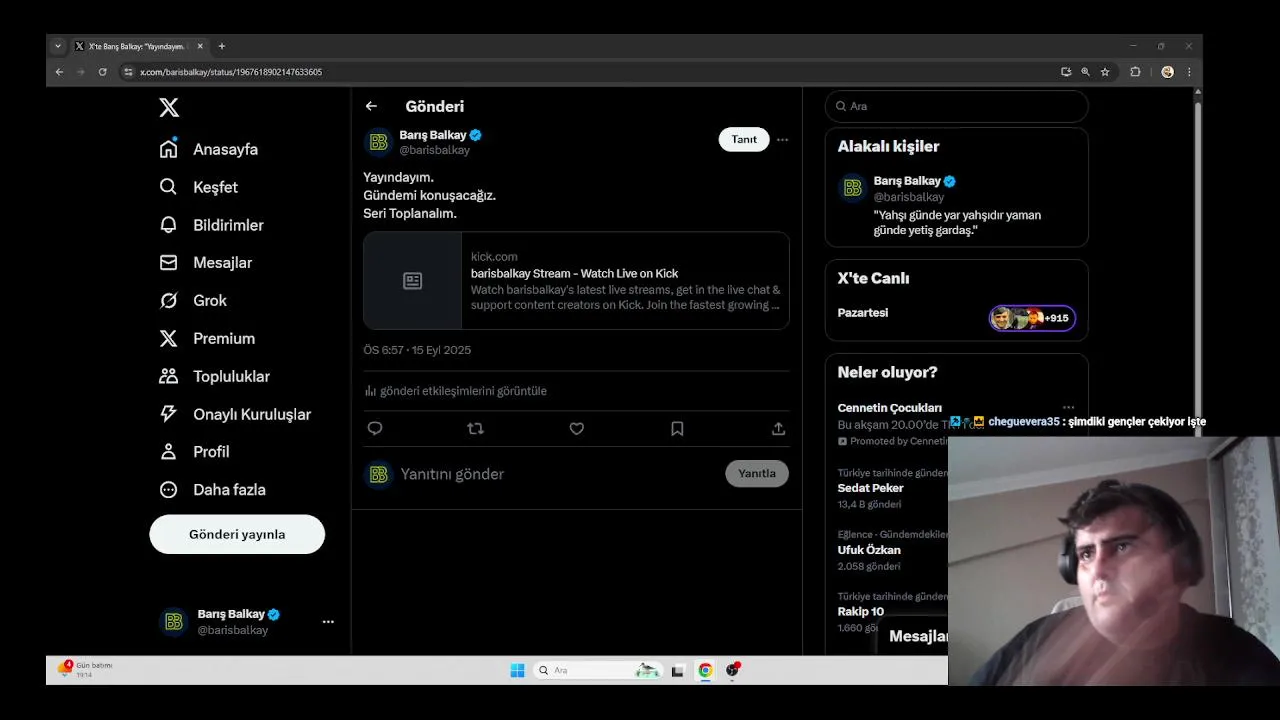Click the repost icon under the post
This screenshot has width=1280, height=720.
tap(475, 428)
